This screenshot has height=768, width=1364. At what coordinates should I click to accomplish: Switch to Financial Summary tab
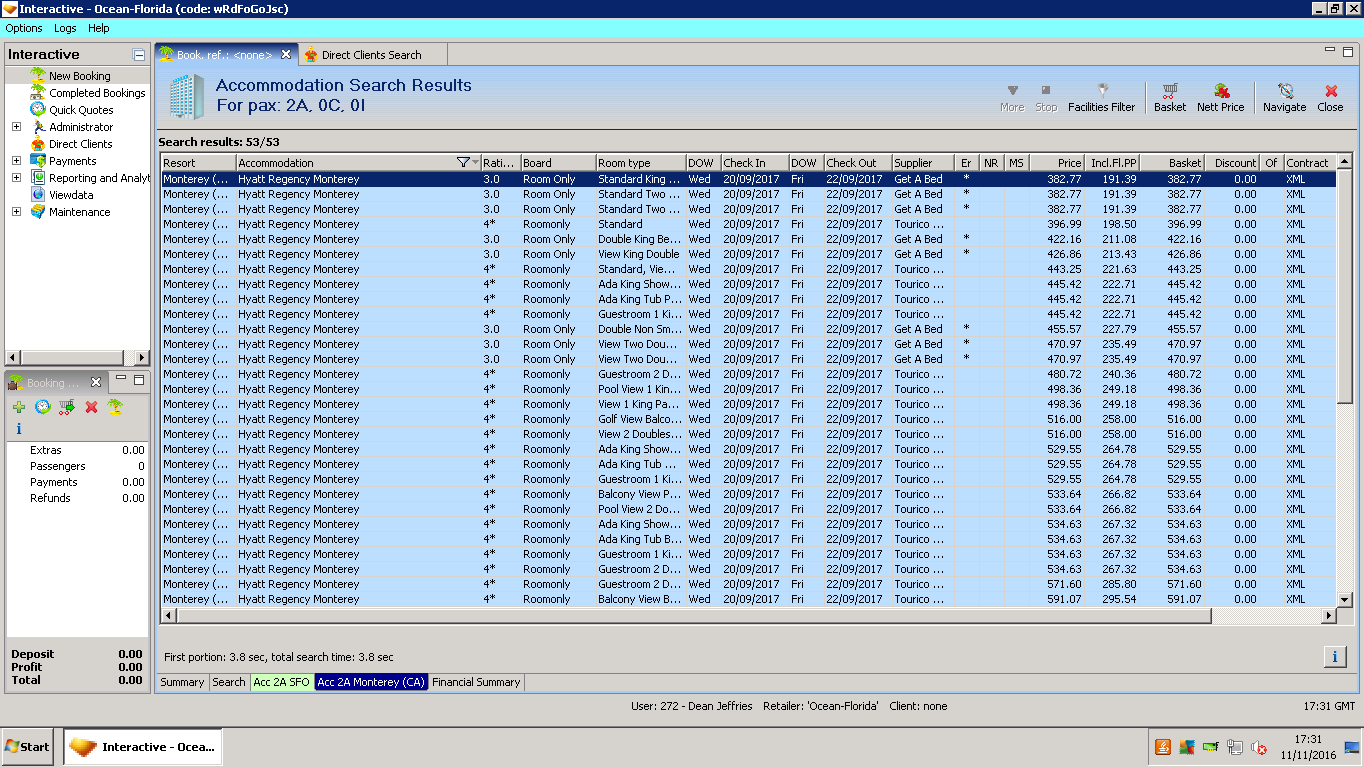coord(476,682)
